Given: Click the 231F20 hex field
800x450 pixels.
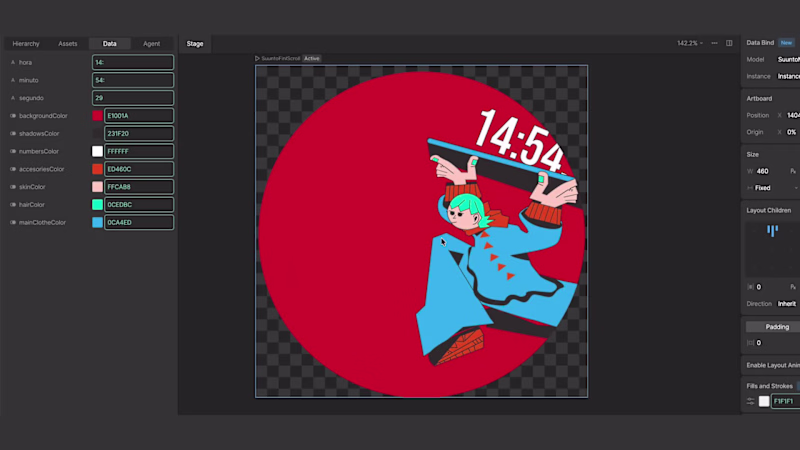Looking at the screenshot, I should click(x=139, y=134).
